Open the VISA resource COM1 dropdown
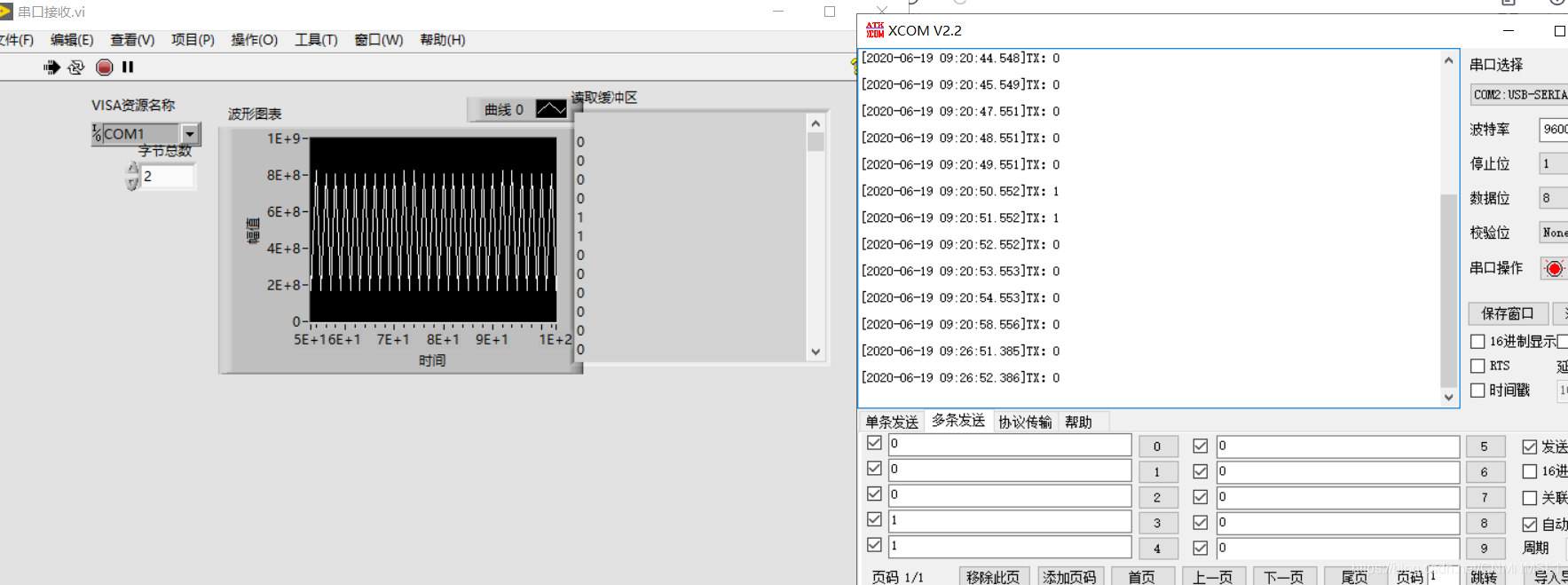Viewport: 1568px width, 585px height. pyautogui.click(x=190, y=133)
